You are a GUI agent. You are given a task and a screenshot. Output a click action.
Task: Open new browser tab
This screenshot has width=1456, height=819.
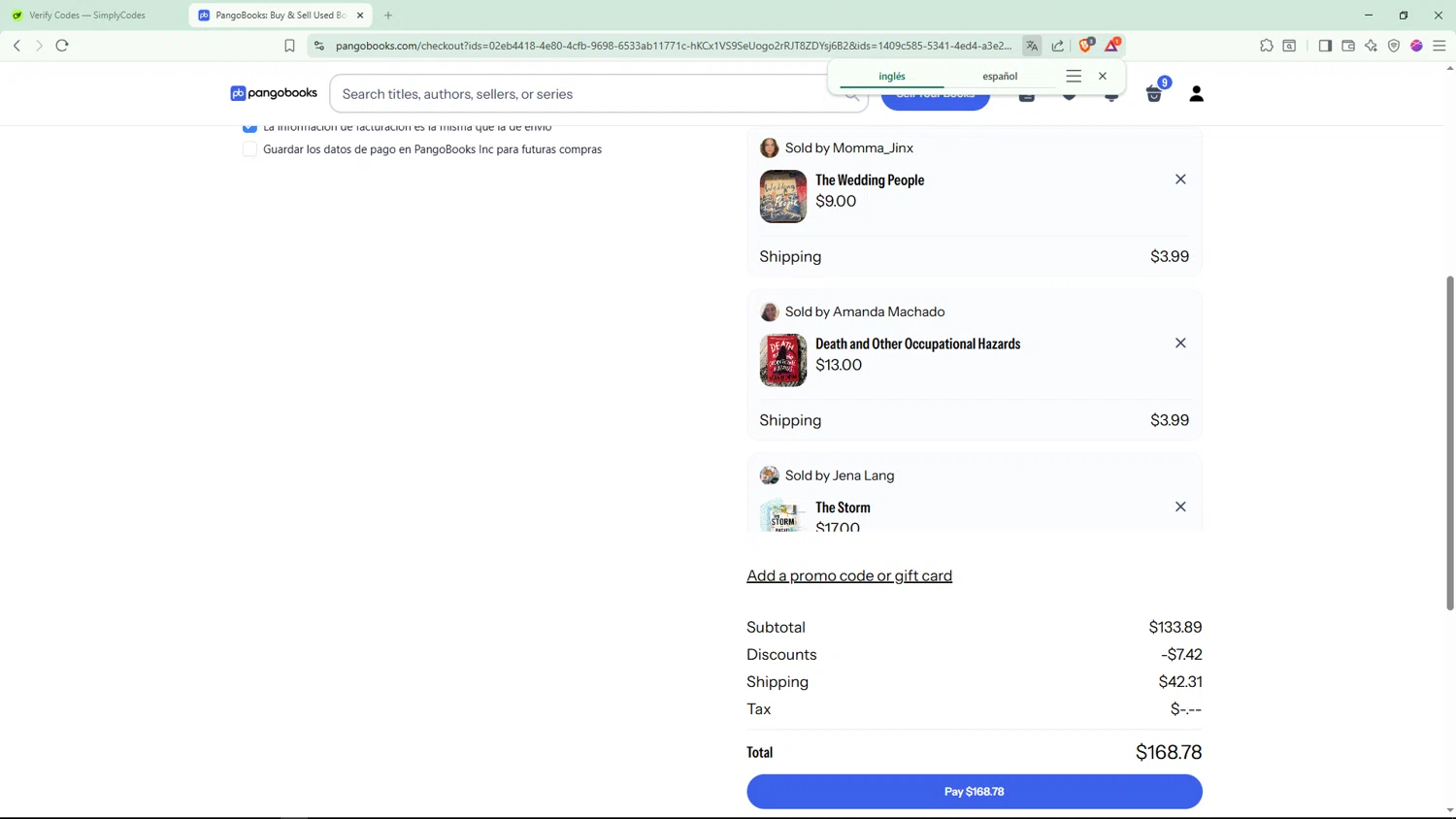coord(388,16)
